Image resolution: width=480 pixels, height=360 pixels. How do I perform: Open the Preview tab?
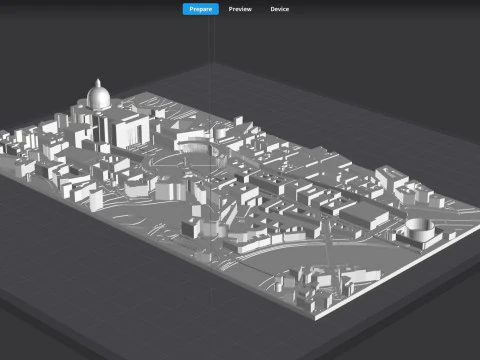[x=240, y=9]
